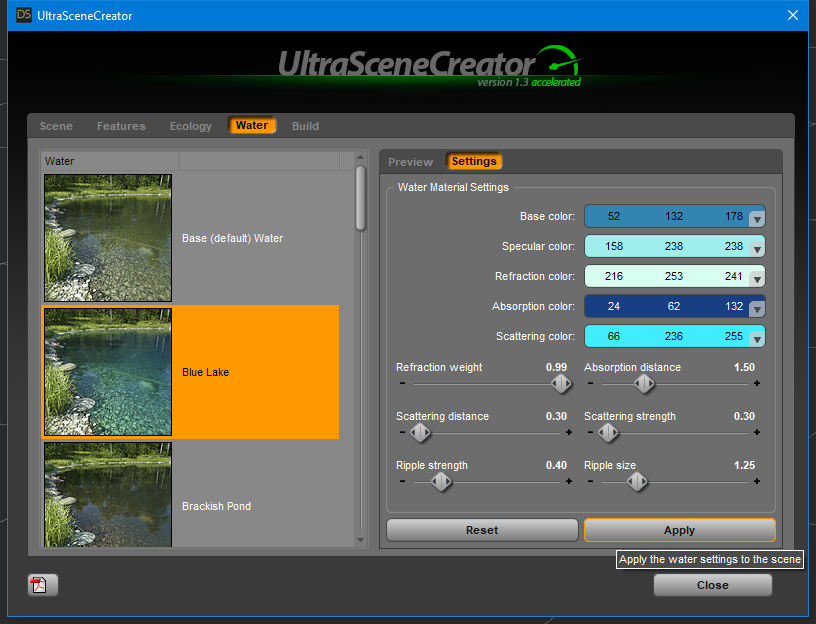Select the Blue Lake thumbnail
The width and height of the screenshot is (816, 624).
[108, 372]
